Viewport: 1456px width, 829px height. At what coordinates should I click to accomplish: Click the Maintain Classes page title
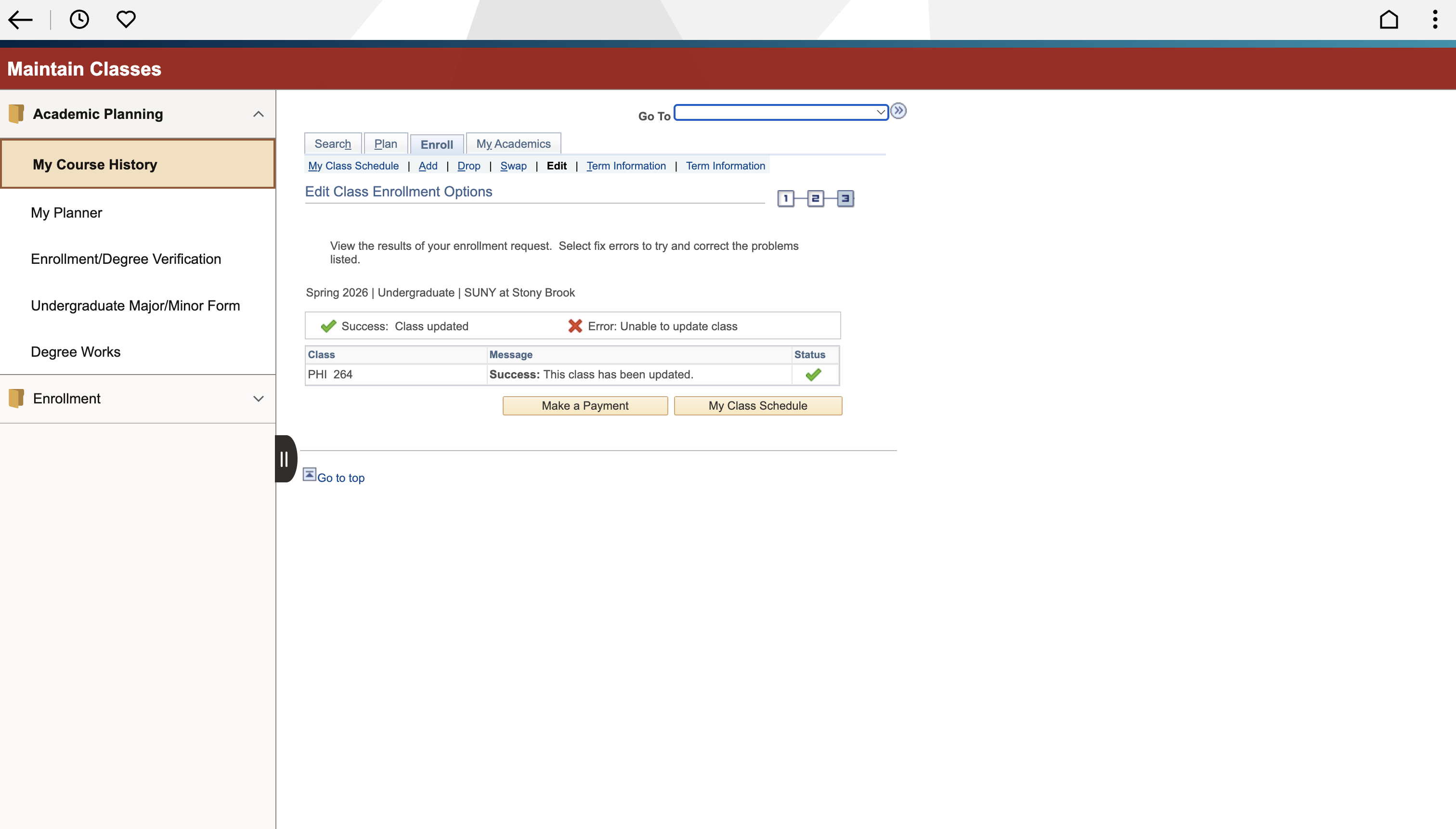click(x=84, y=69)
